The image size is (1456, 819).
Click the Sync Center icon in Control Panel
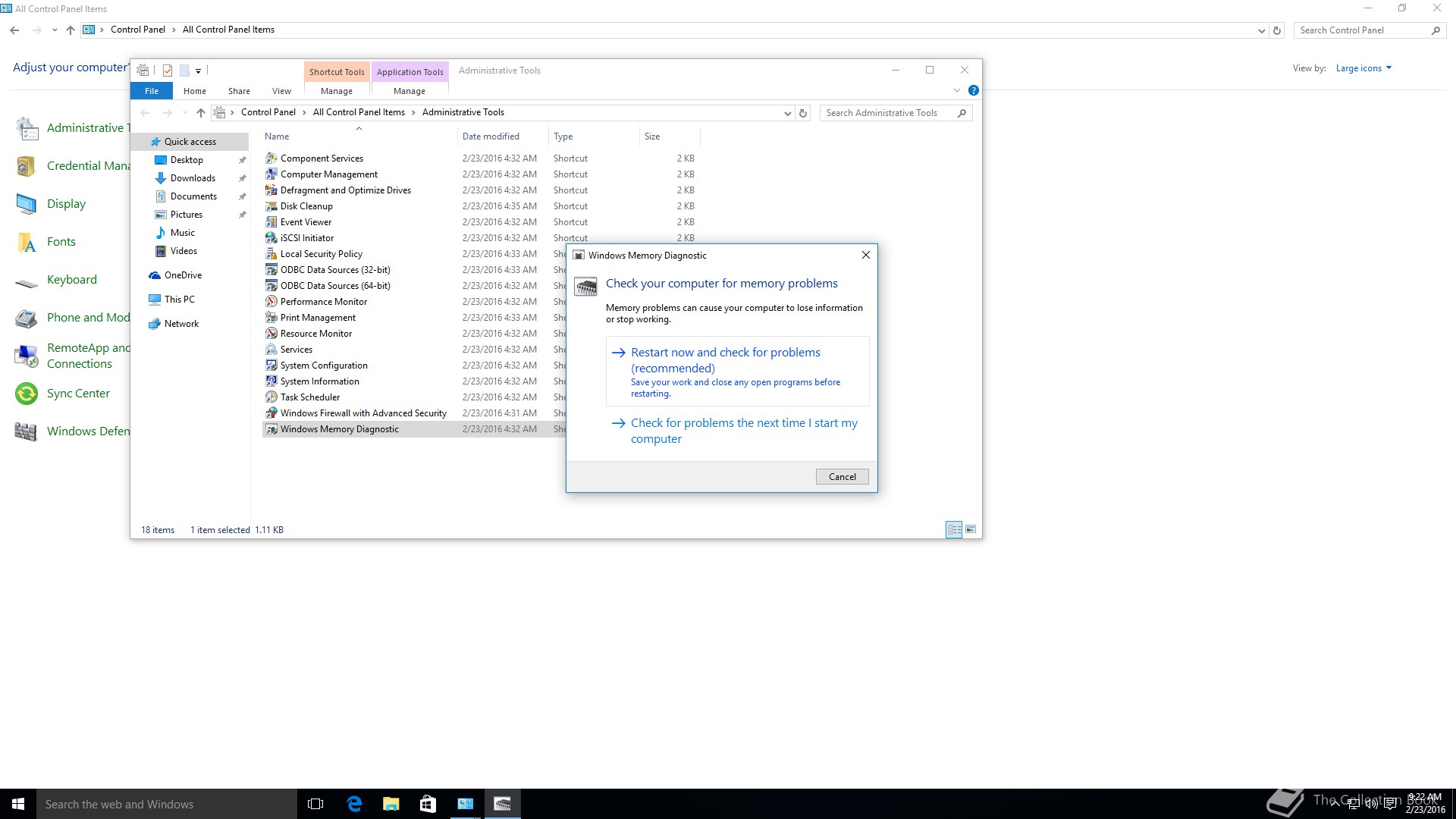click(27, 394)
